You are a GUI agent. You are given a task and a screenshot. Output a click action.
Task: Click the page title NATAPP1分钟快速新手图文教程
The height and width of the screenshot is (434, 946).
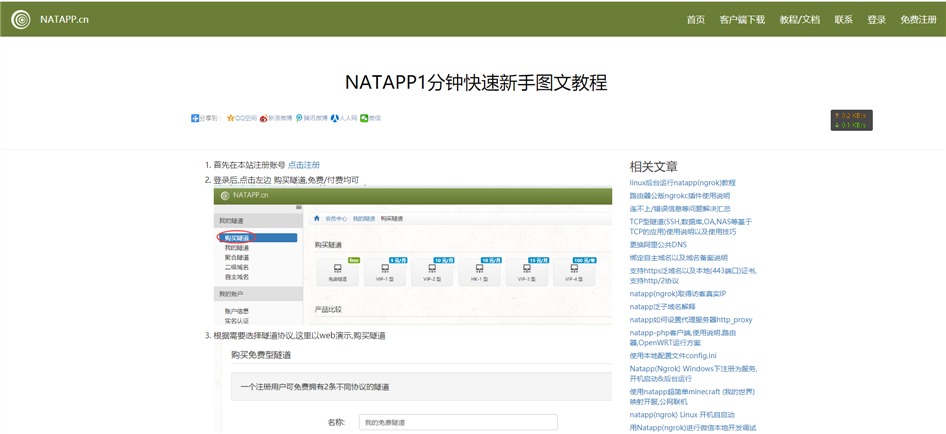[x=476, y=83]
